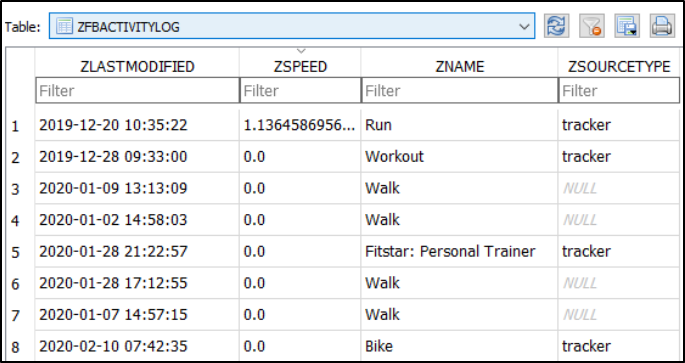
Task: Focus the ZSPEED filter field
Action: (x=301, y=90)
